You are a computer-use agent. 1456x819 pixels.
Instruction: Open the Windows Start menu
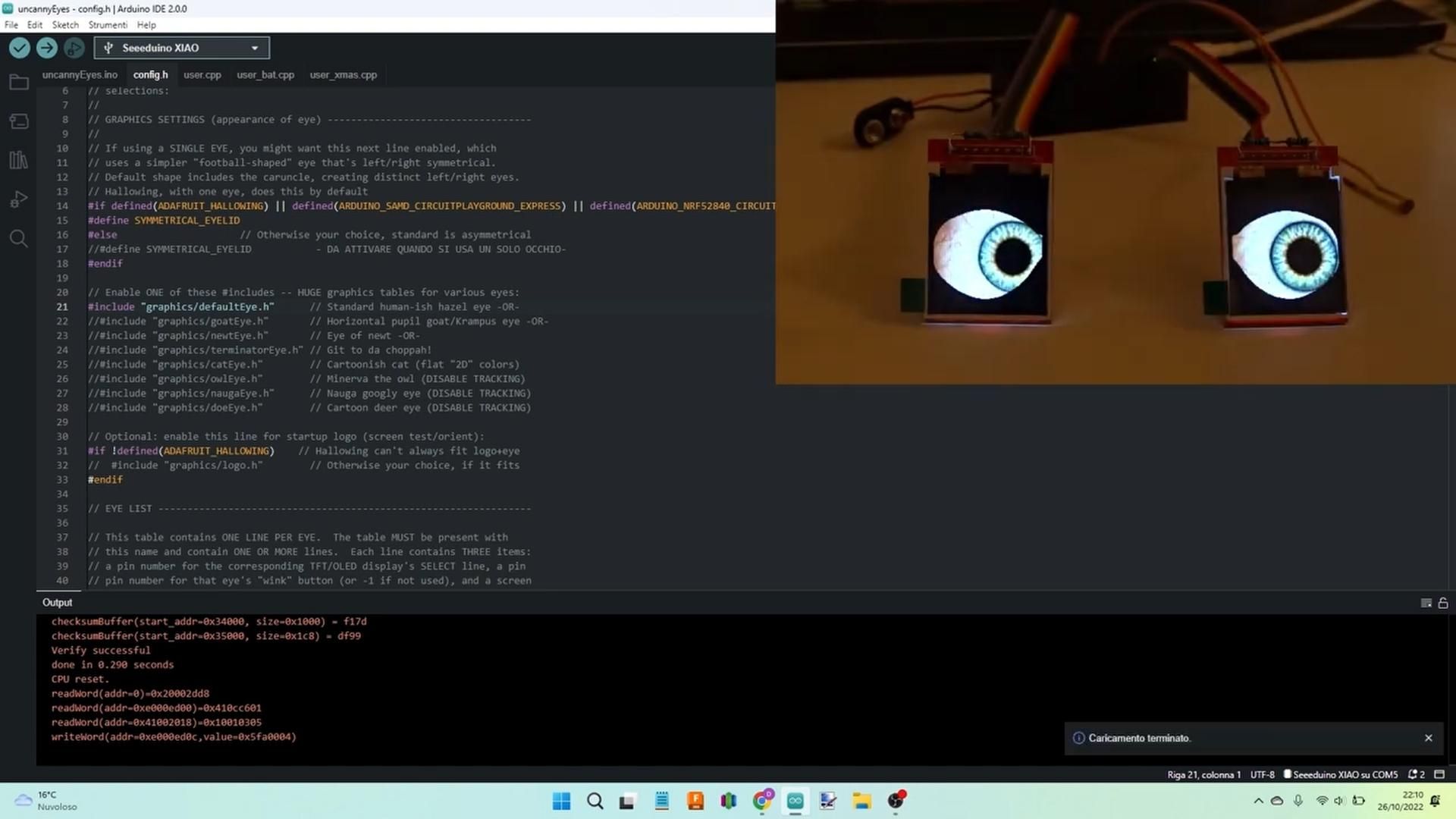click(x=561, y=801)
